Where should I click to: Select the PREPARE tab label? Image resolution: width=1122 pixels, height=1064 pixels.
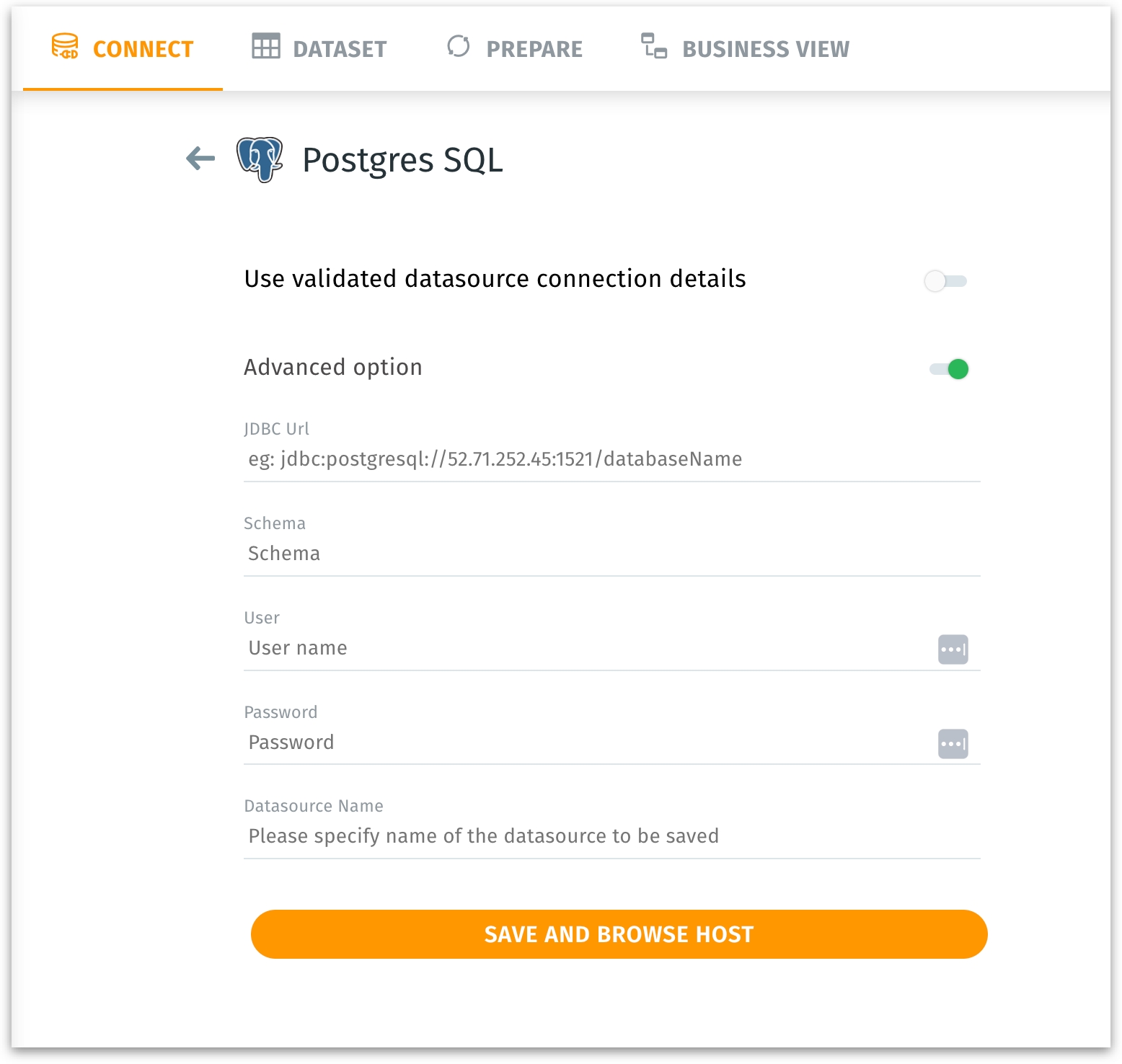[534, 49]
